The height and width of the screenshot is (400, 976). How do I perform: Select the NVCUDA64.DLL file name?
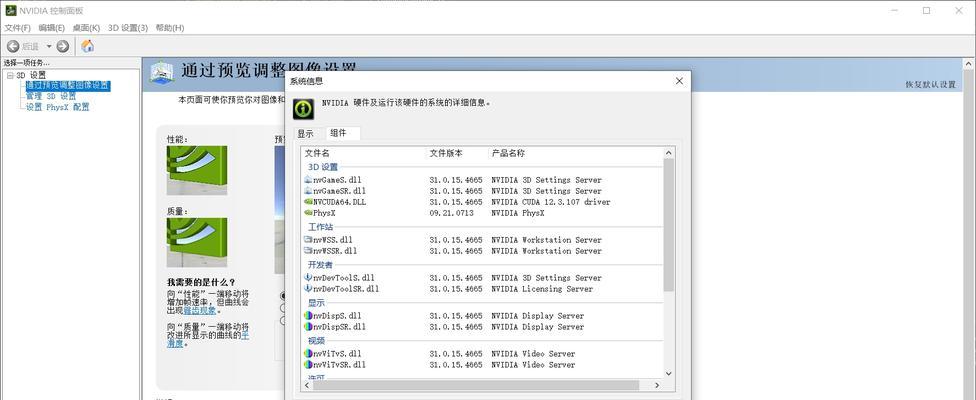339,202
